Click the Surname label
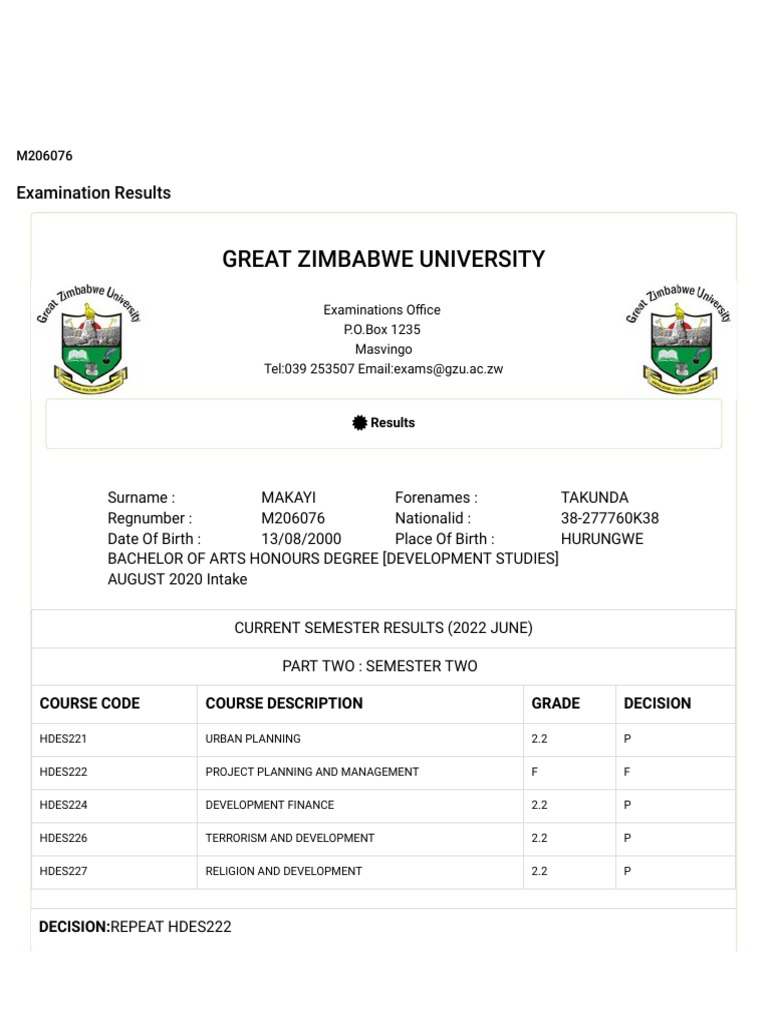 141,498
